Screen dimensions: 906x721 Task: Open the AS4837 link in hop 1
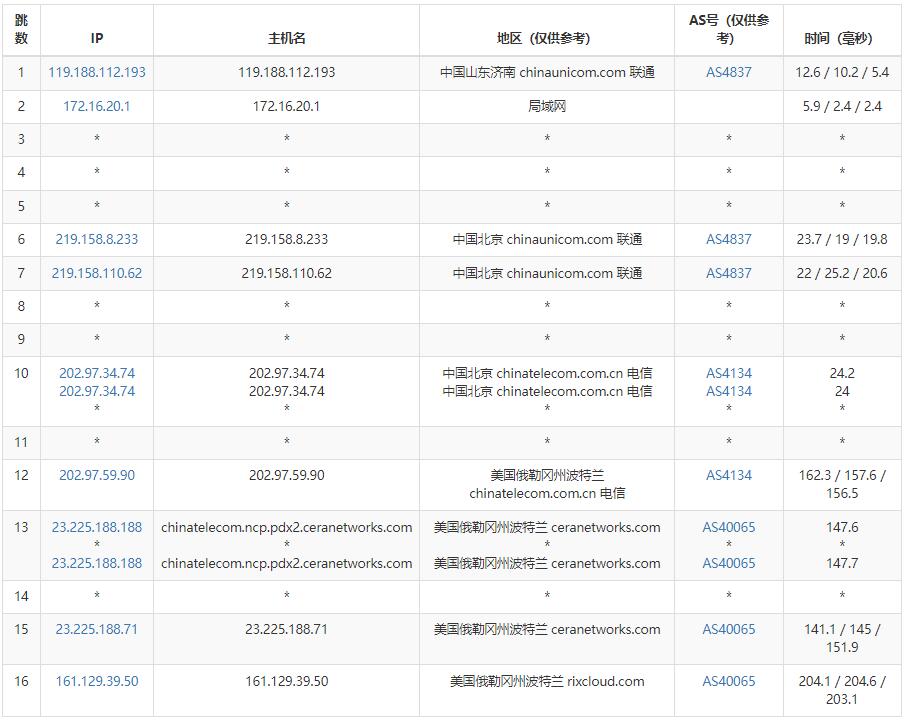[x=729, y=72]
